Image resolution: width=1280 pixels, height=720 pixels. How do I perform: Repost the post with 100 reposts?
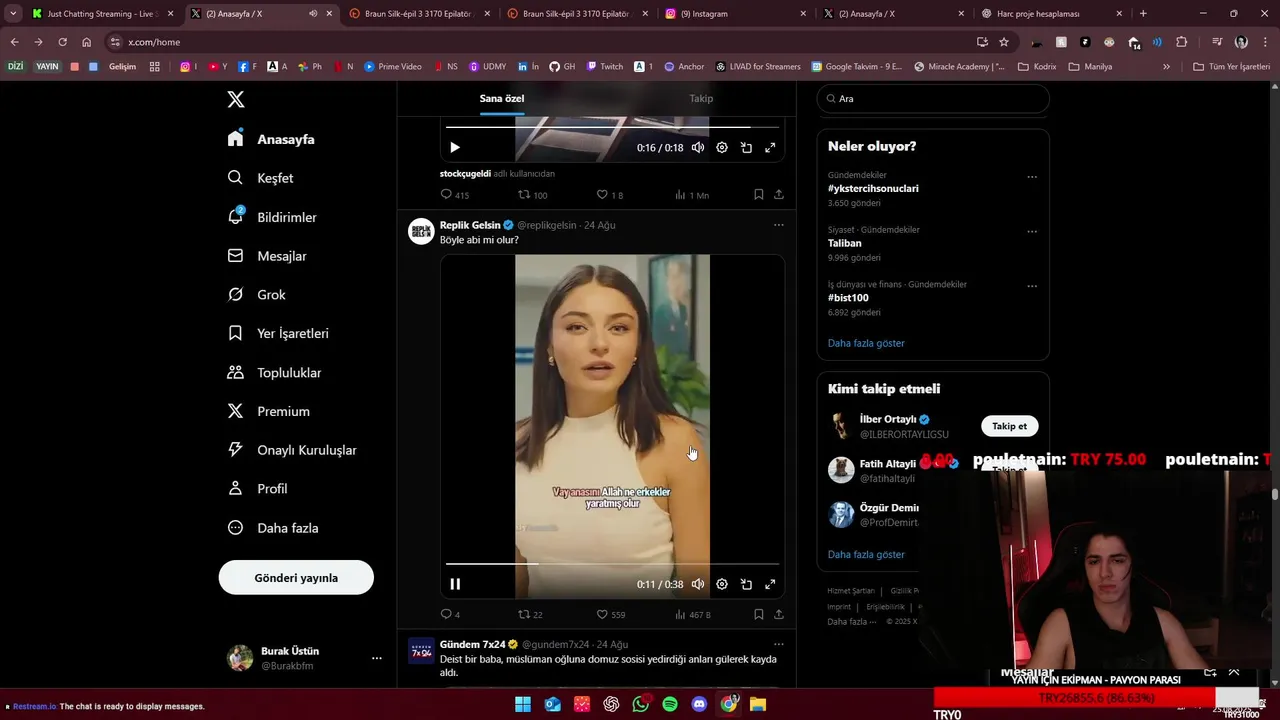coord(532,195)
